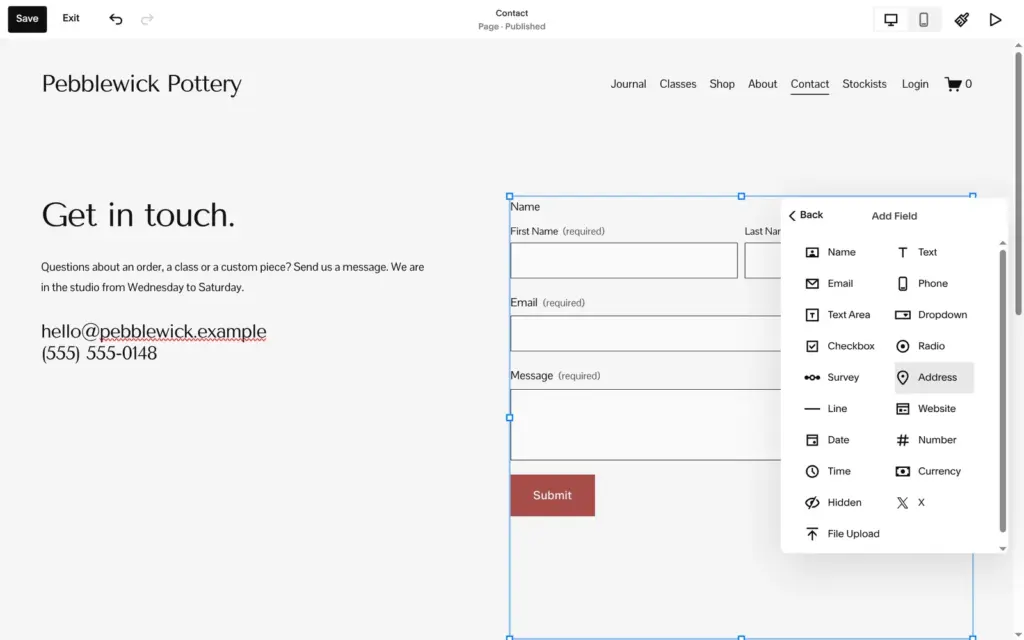Add a Time field
Viewport: 1024px width, 640px height.
pos(828,472)
